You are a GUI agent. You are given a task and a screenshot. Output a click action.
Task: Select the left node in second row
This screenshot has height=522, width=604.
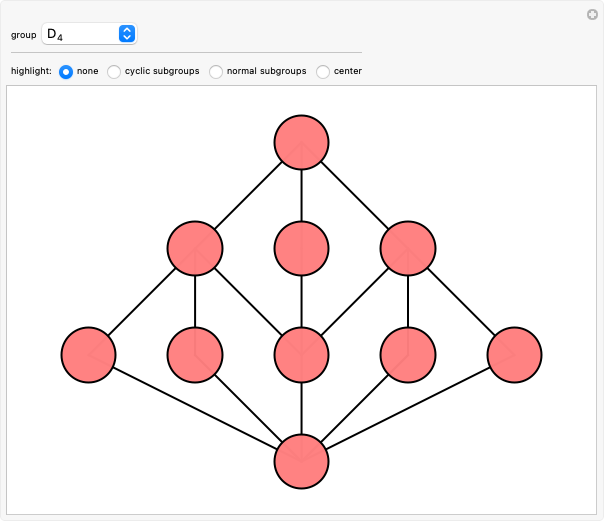pos(195,248)
